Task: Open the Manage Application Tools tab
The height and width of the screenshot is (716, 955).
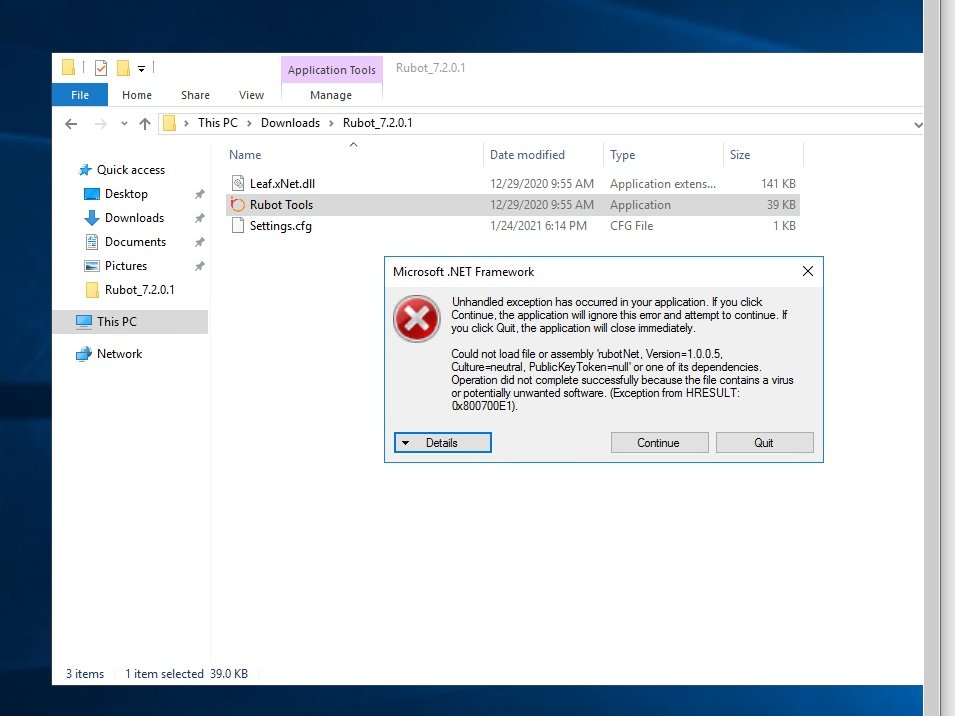Action: click(331, 95)
